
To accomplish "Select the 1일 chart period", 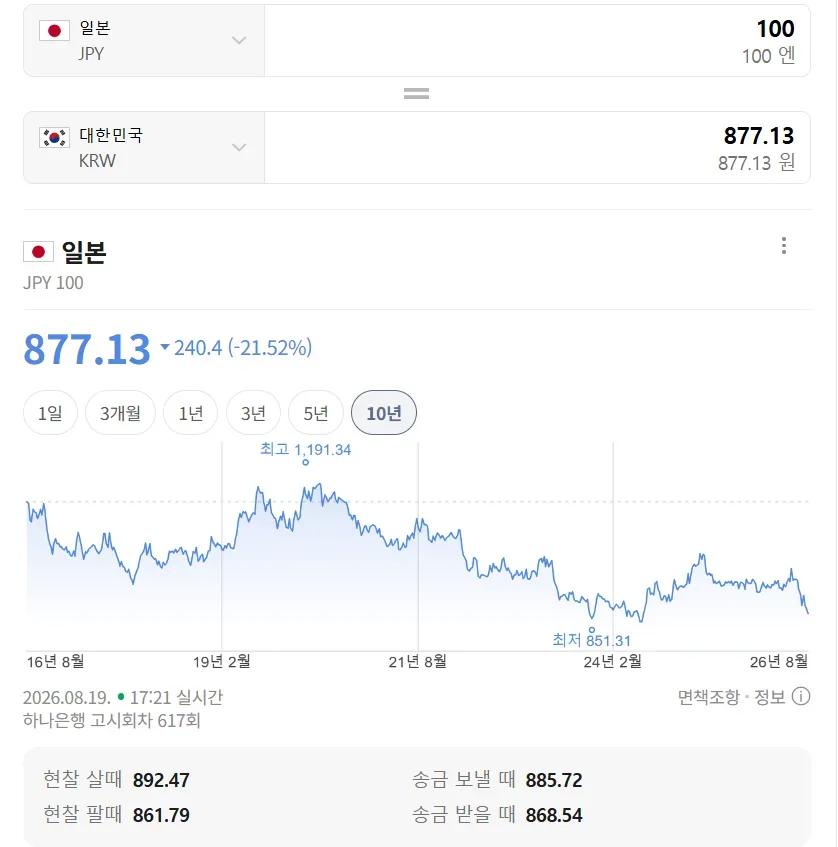I will [x=50, y=413].
